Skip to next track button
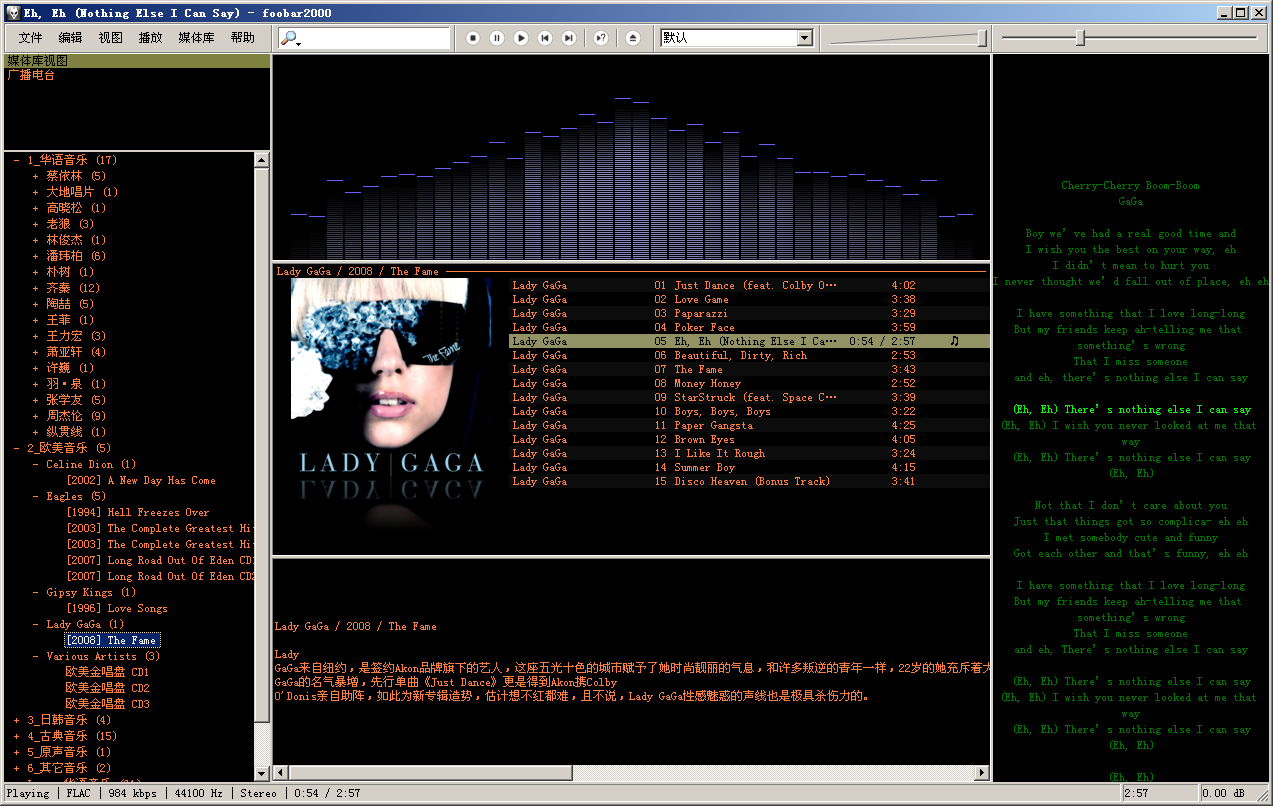 (569, 38)
